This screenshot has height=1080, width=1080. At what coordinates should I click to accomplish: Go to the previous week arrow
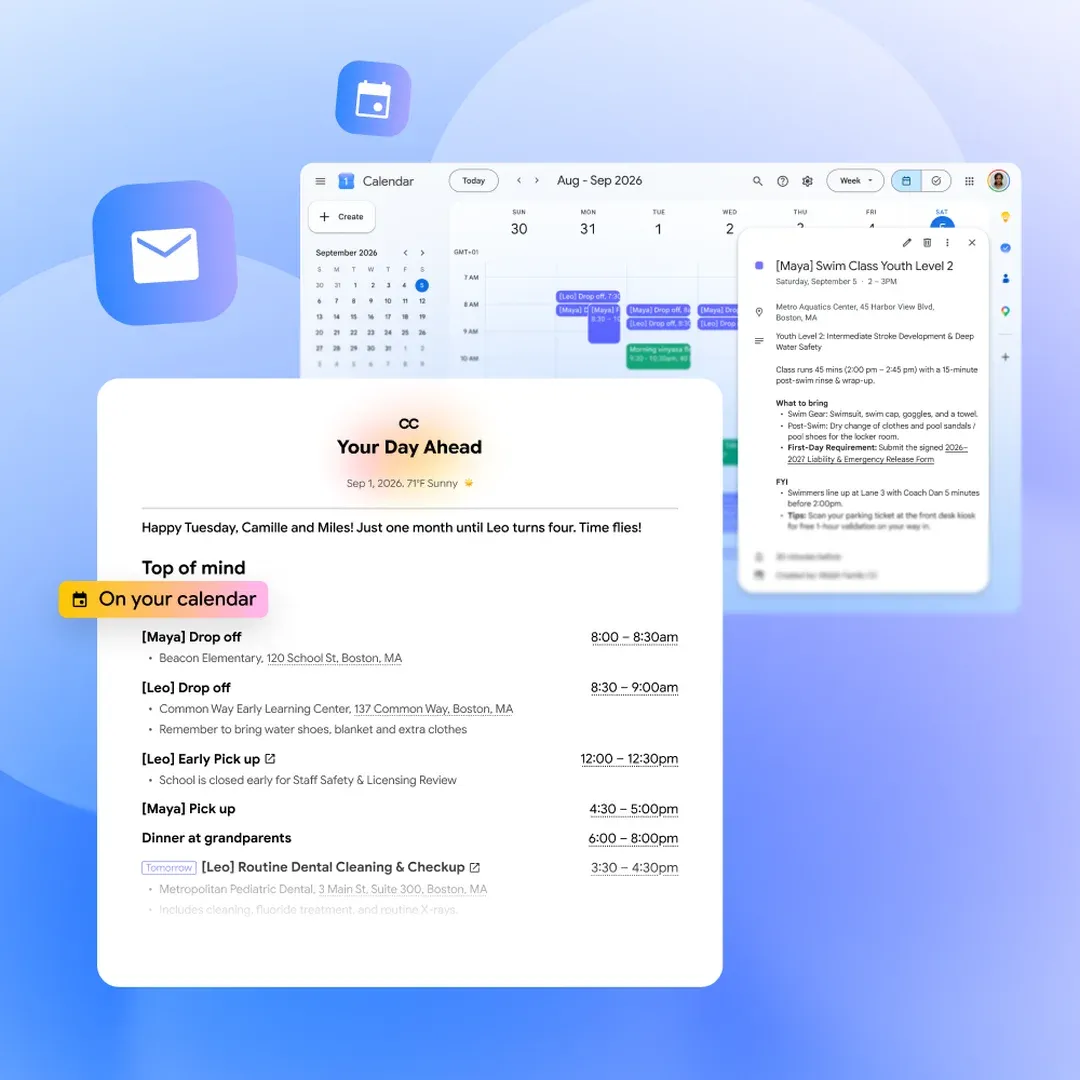(x=519, y=180)
